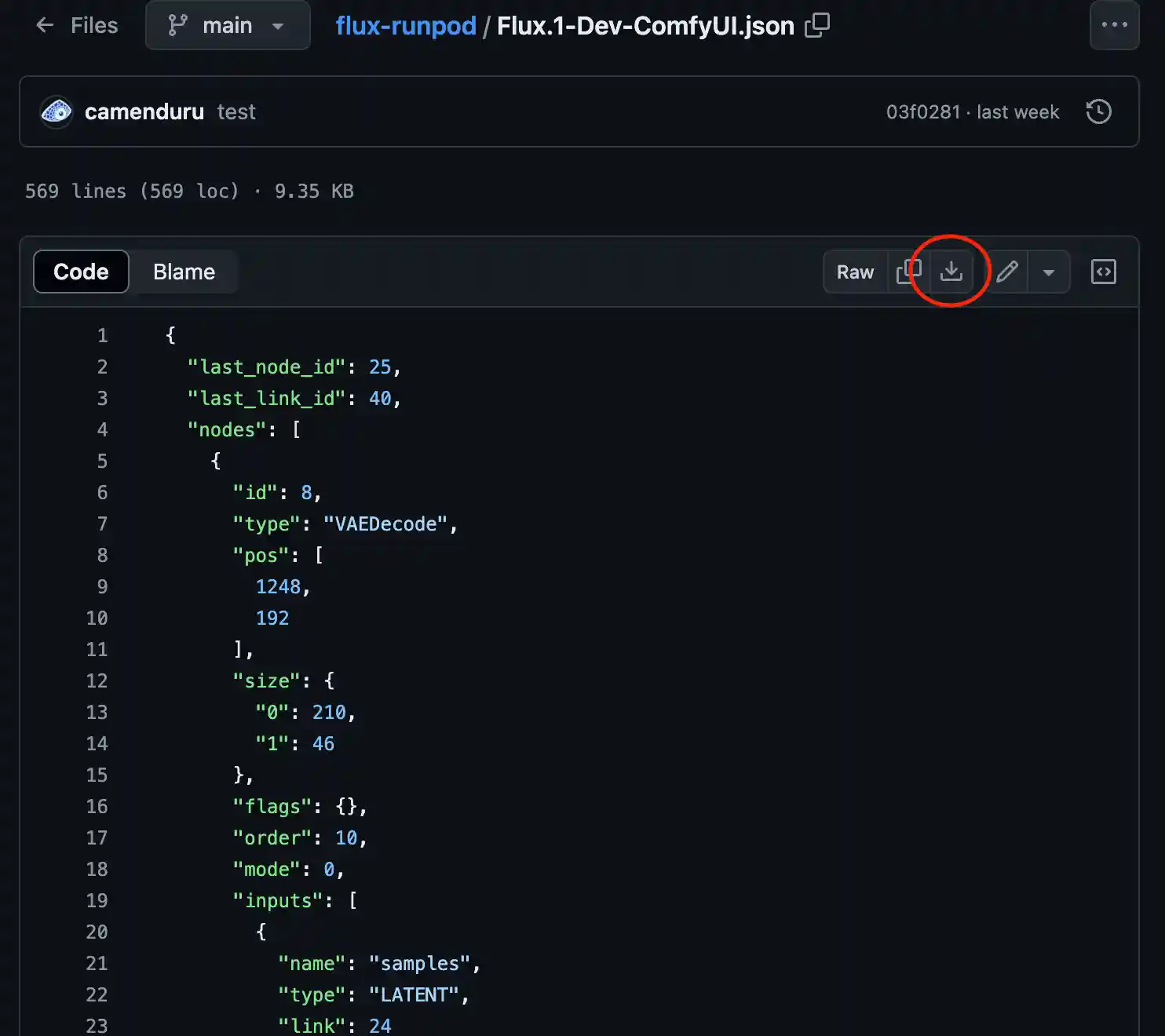Edit the file with the pencil icon
The width and height of the screenshot is (1165, 1036).
[x=1007, y=272]
